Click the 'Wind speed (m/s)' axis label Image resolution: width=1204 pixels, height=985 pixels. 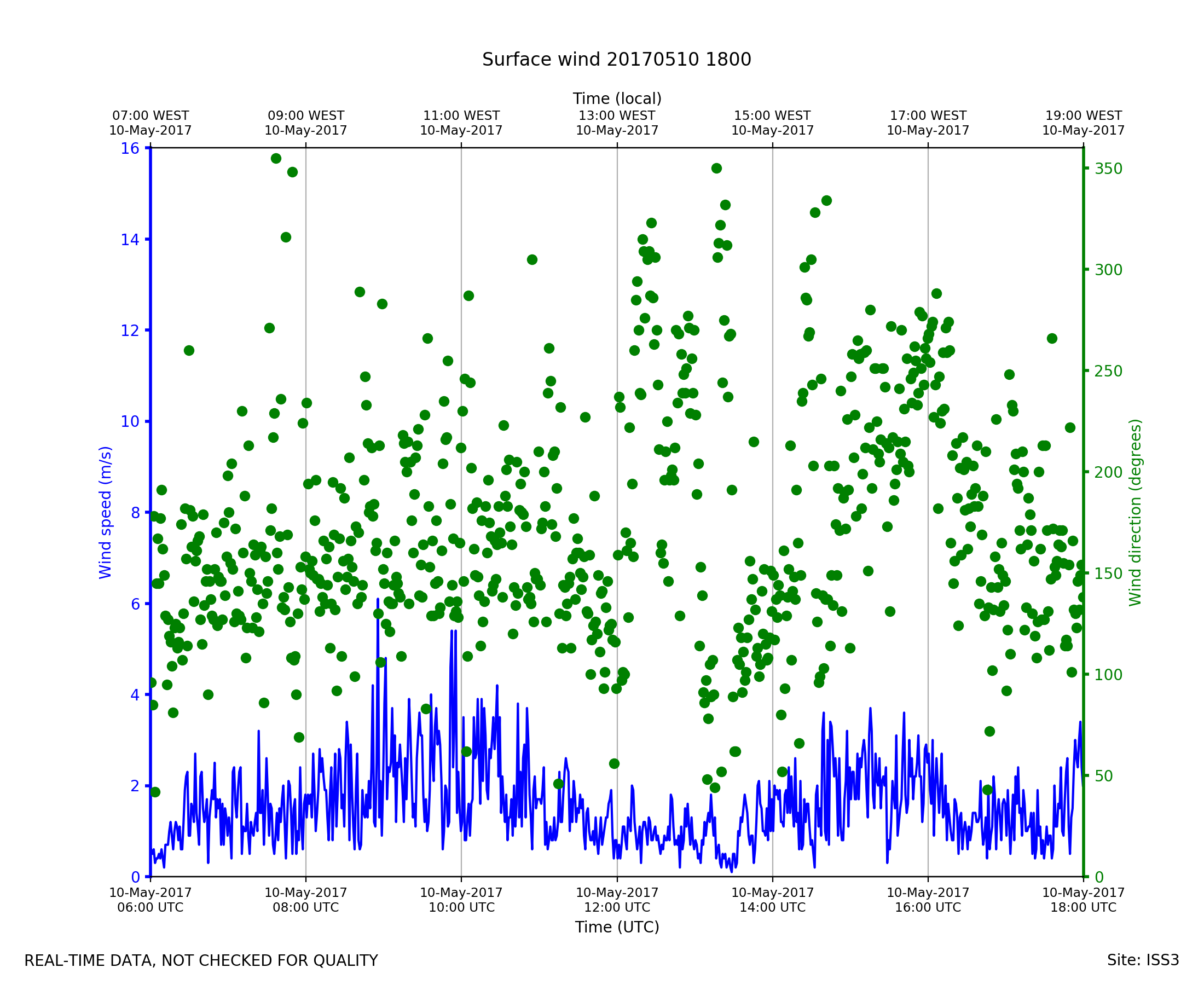[x=106, y=512]
